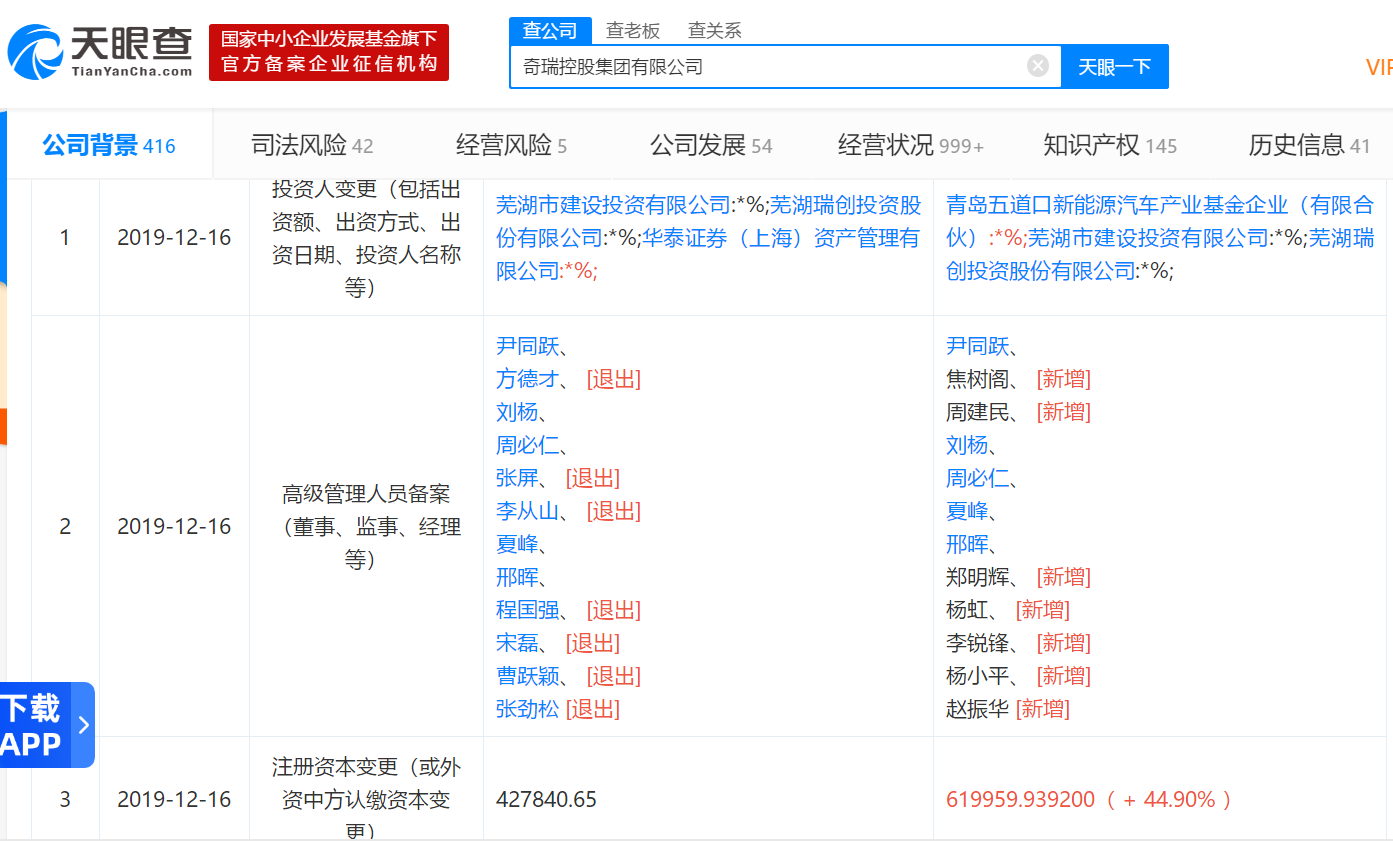Open 华泰证券（上海）资产管理有限公司 link

(x=708, y=254)
